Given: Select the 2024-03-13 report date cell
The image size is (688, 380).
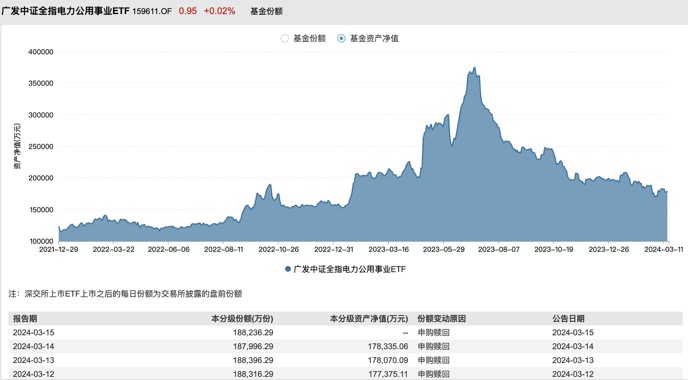Looking at the screenshot, I should [x=33, y=360].
